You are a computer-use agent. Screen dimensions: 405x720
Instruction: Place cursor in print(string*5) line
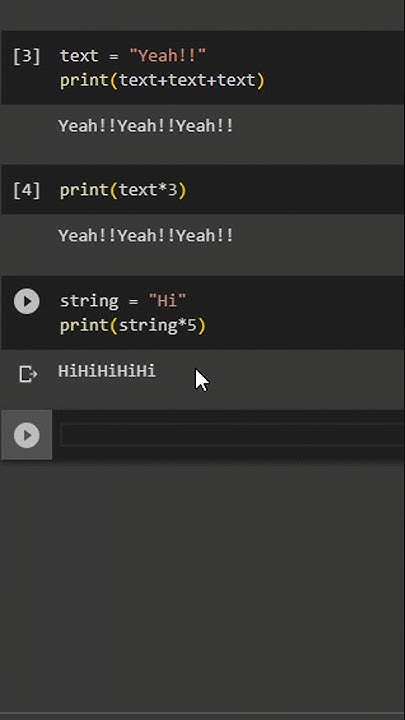(133, 326)
